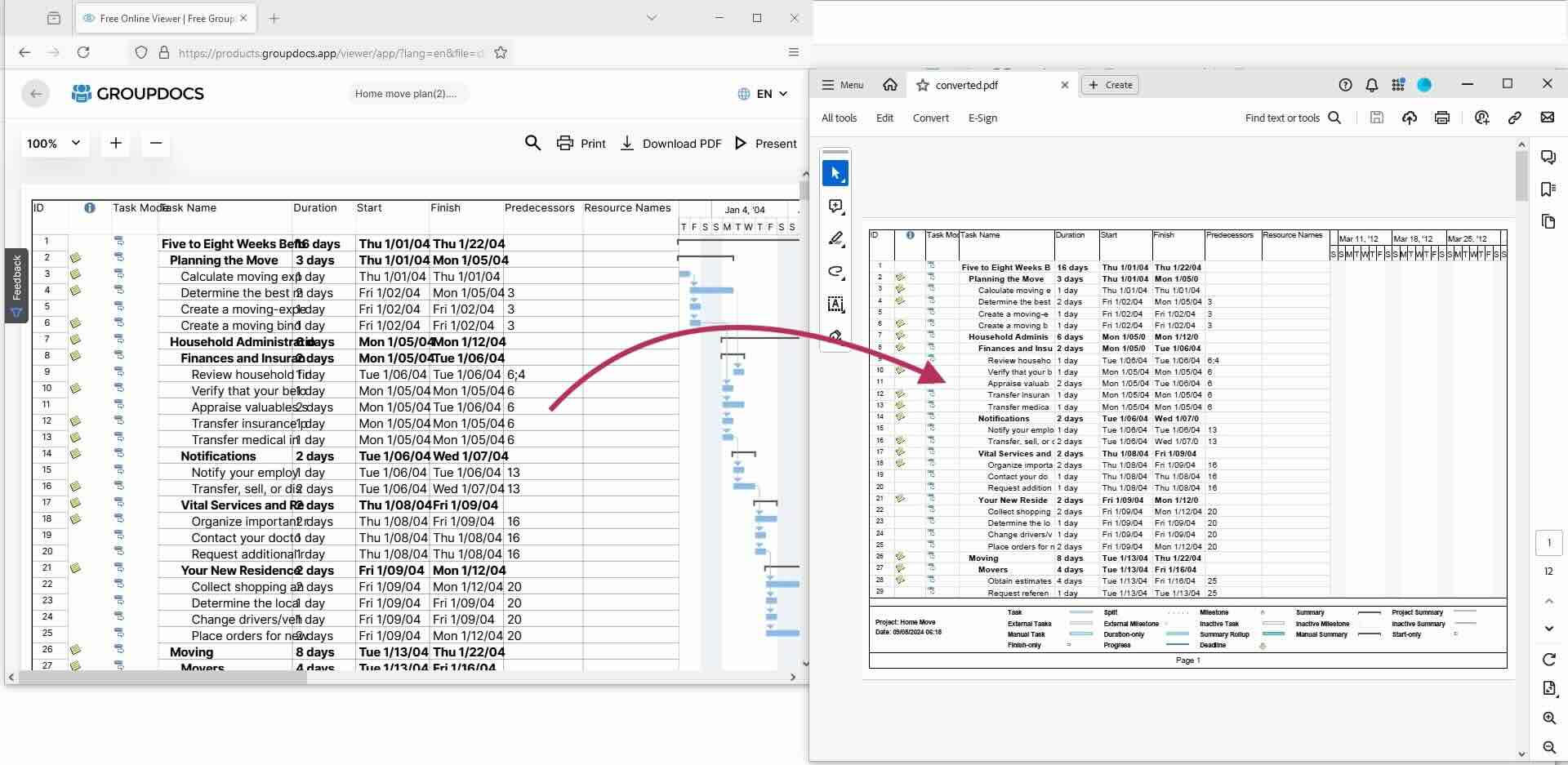Open the Convert menu
The width and height of the screenshot is (1568, 765).
tap(930, 118)
